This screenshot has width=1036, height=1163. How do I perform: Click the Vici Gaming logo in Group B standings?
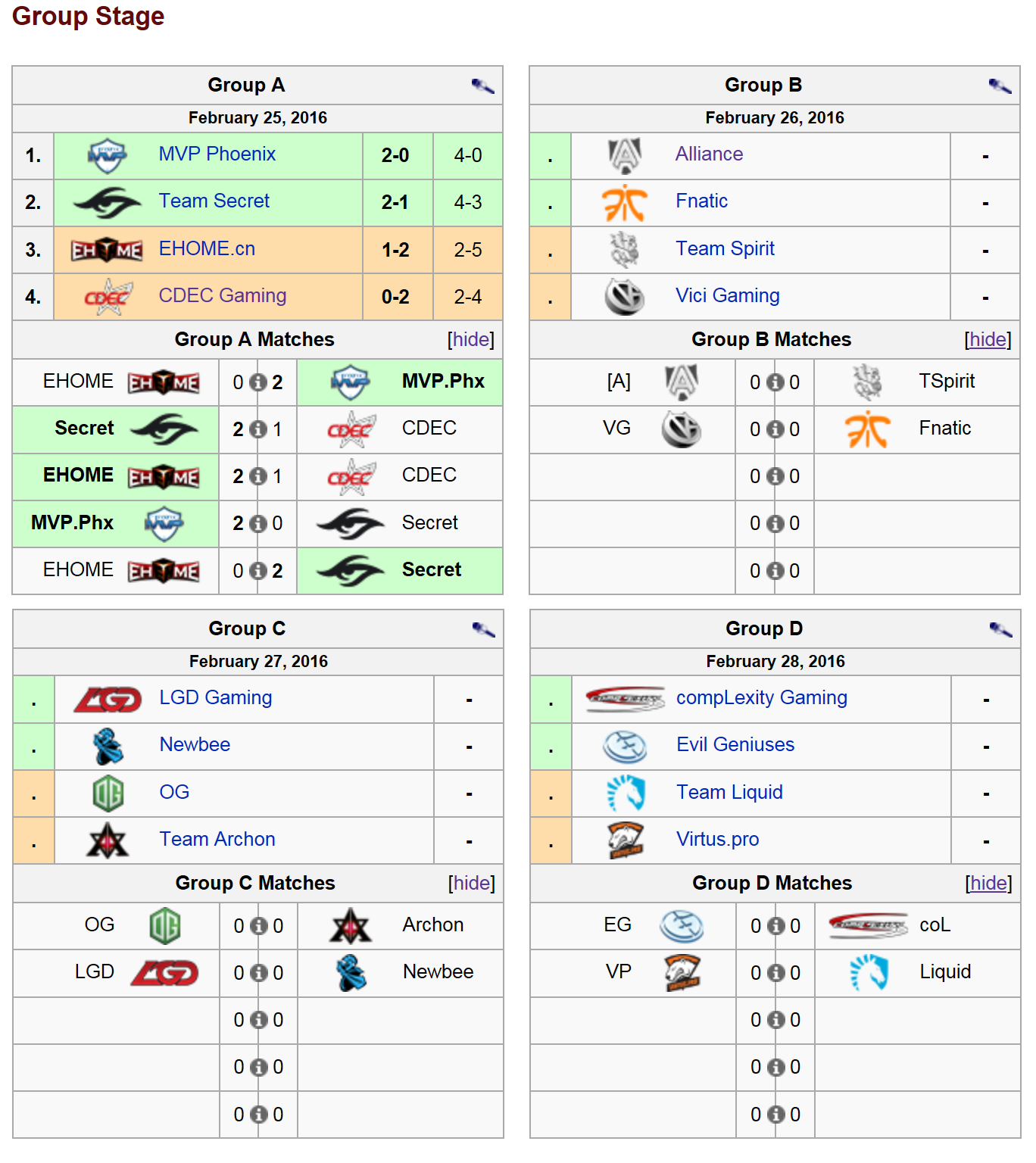point(625,296)
